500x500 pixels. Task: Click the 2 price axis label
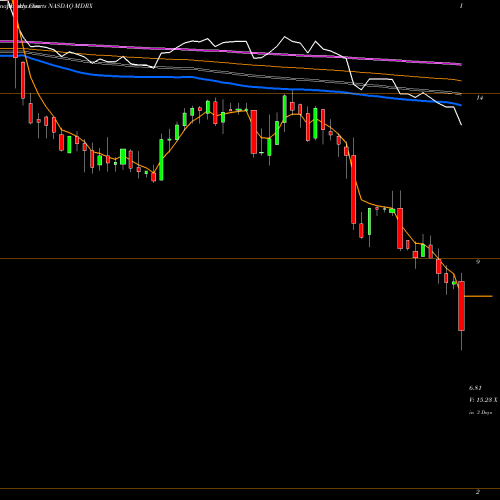point(478,492)
